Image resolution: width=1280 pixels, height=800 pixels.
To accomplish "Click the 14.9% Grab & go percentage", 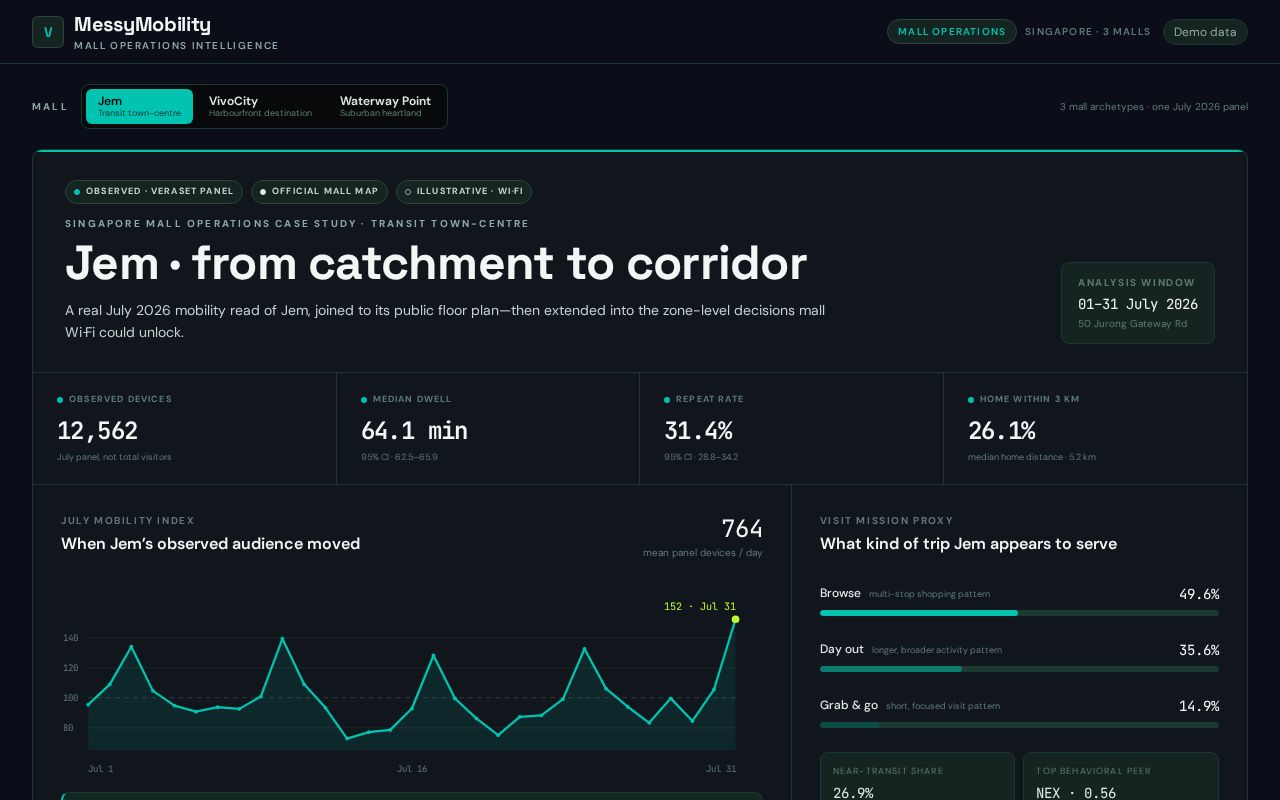I will click(x=1199, y=706).
